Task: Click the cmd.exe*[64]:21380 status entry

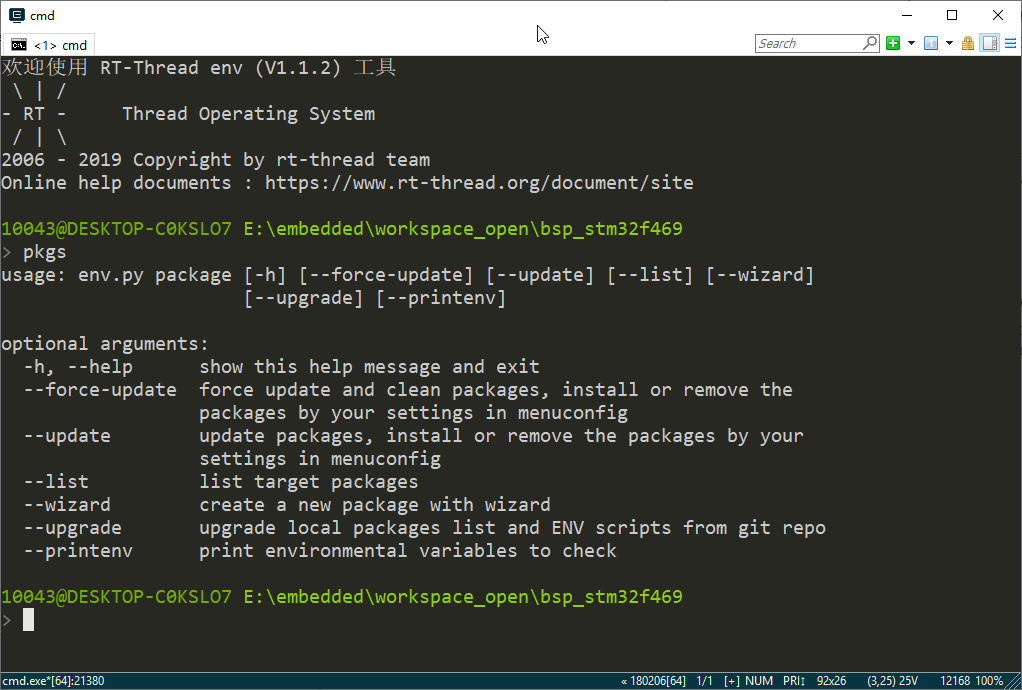Action: point(53,681)
